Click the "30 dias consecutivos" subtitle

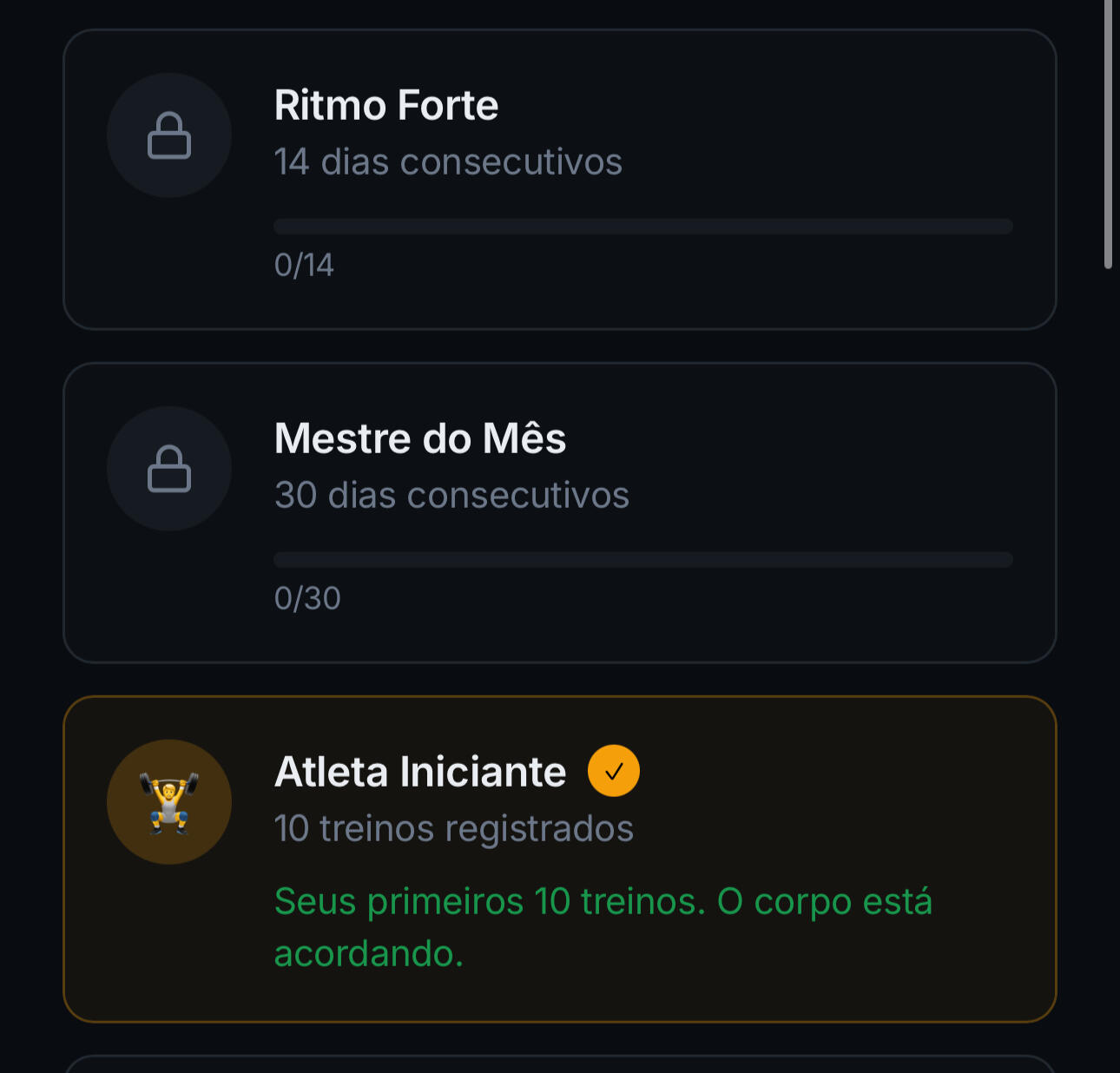click(451, 496)
